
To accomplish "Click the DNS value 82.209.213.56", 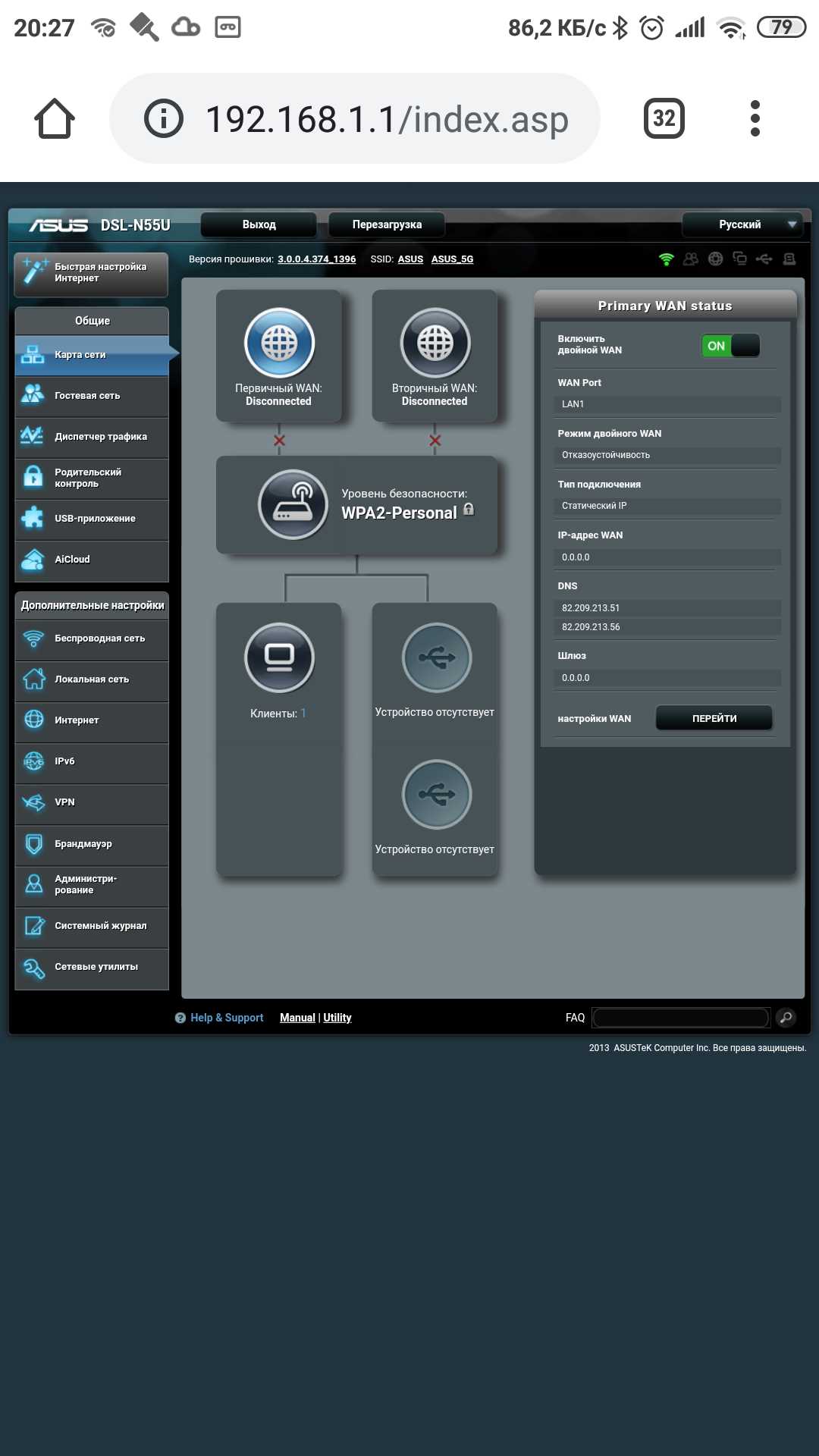I will 667,627.
